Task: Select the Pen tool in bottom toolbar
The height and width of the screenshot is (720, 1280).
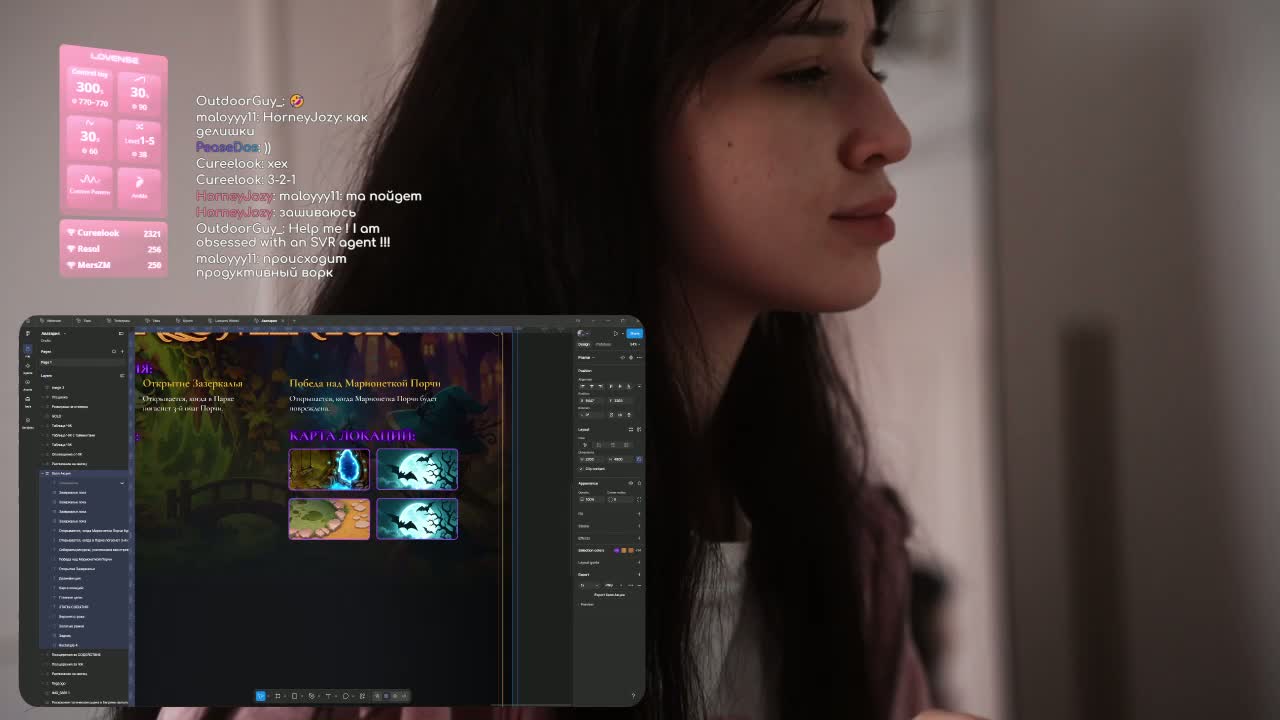Action: 311,696
